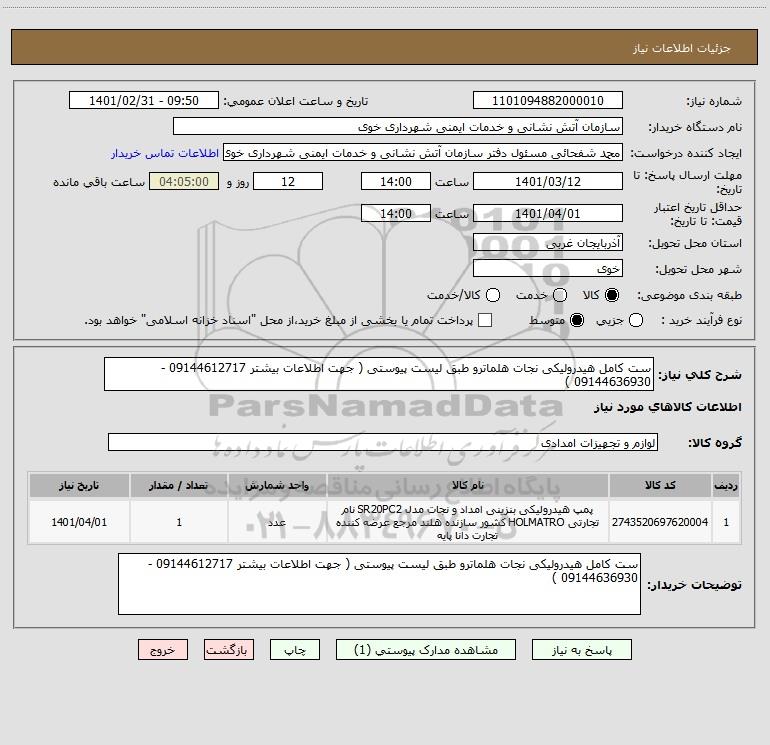Click the نام کالا column header
The image size is (770, 745).
point(468,485)
